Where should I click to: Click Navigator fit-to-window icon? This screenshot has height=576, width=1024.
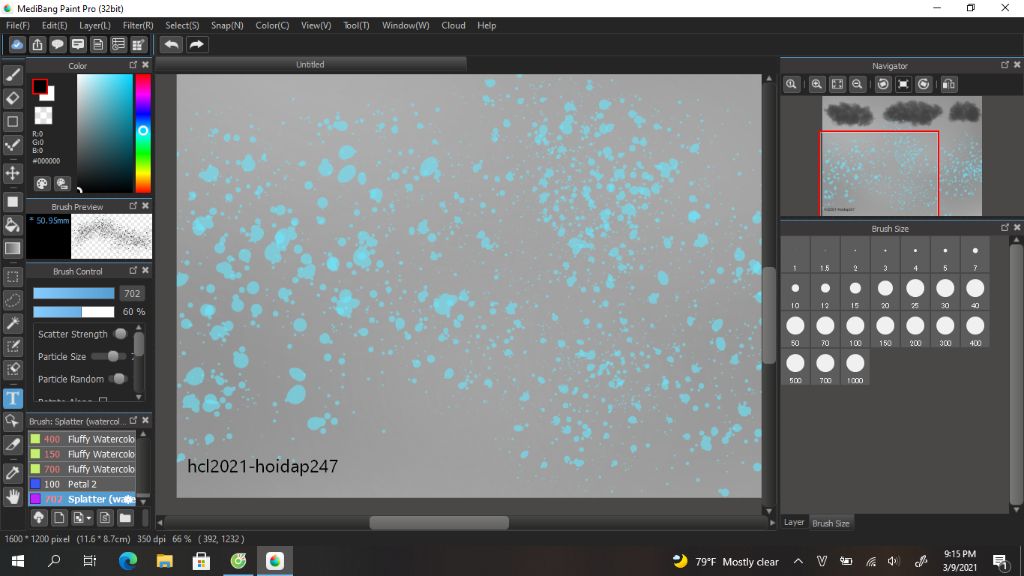coord(837,84)
